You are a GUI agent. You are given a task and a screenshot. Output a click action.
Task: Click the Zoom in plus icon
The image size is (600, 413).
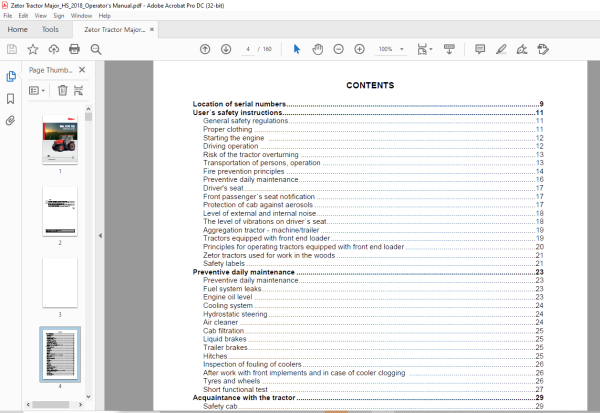coord(359,49)
